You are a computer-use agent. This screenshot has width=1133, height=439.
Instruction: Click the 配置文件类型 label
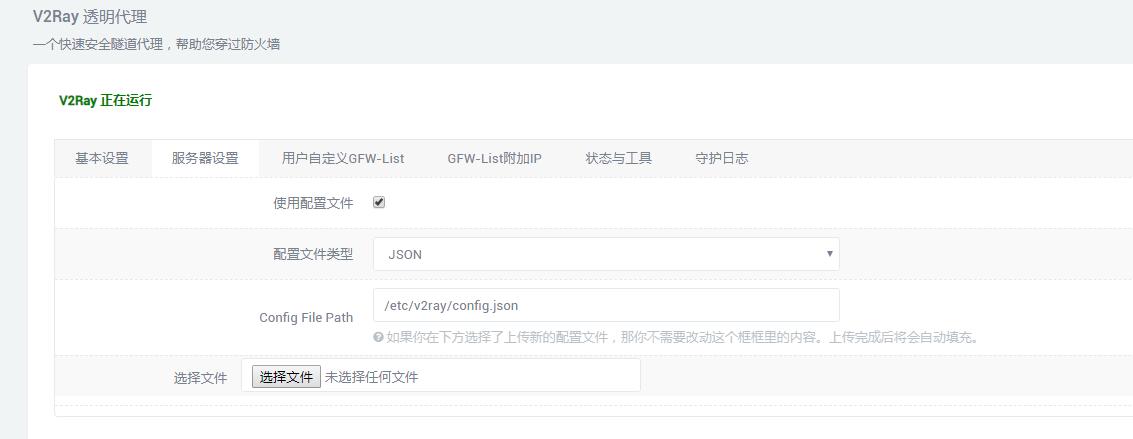pyautogui.click(x=313, y=254)
